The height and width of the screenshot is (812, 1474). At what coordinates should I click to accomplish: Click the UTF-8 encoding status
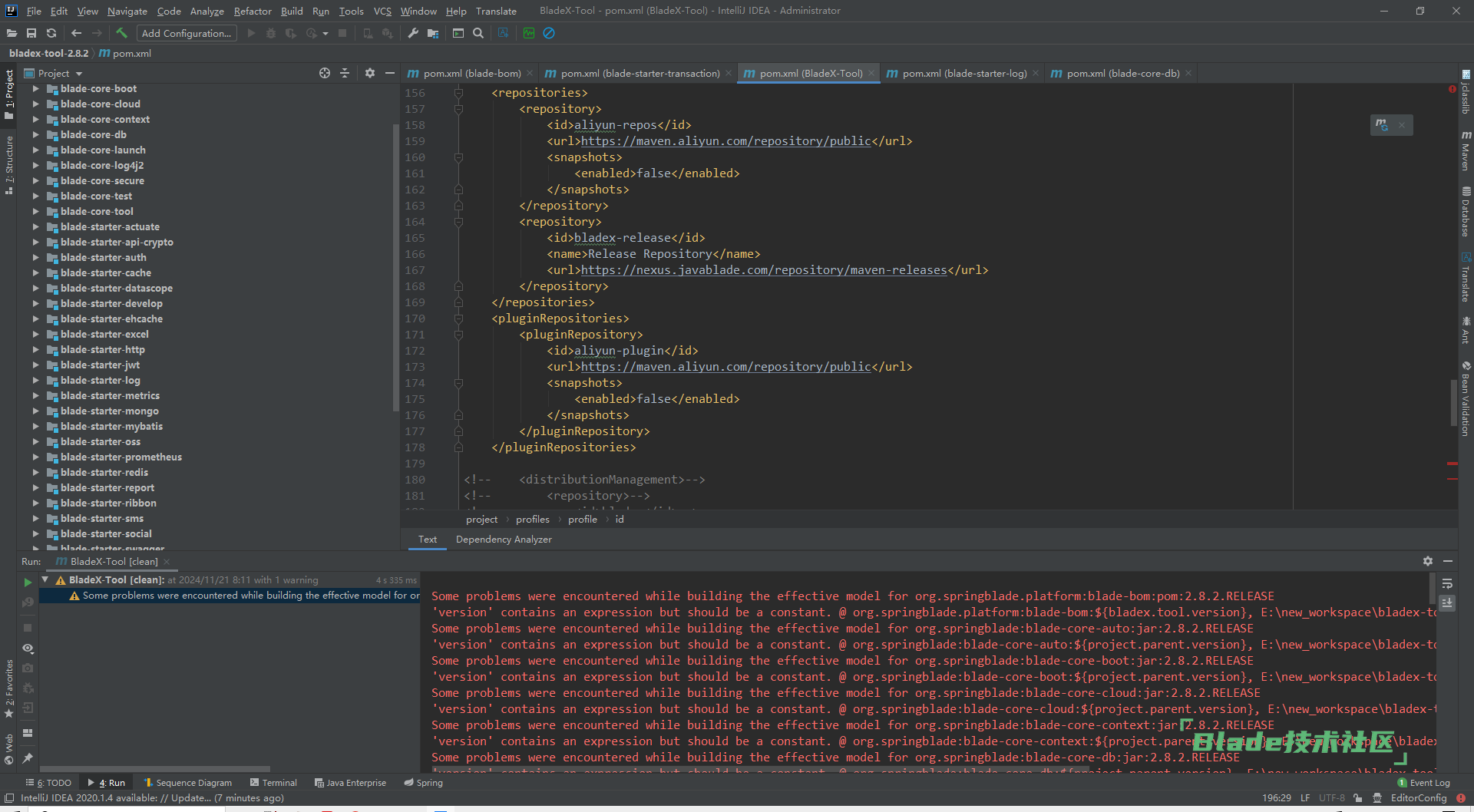click(1332, 797)
